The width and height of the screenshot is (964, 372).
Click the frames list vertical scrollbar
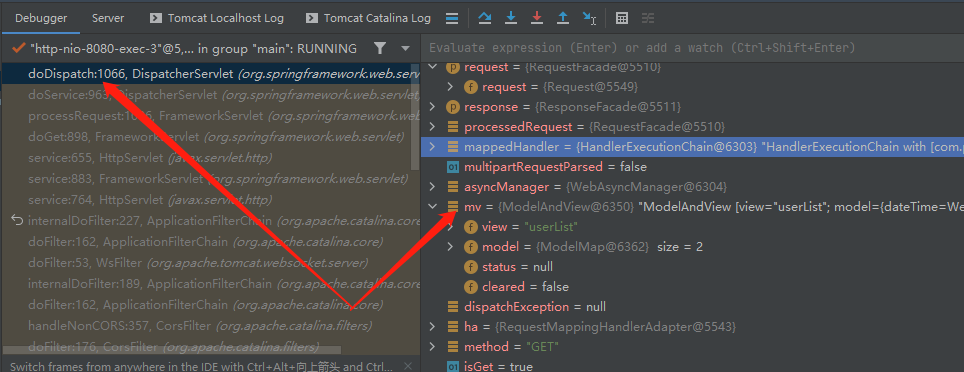[x=416, y=117]
